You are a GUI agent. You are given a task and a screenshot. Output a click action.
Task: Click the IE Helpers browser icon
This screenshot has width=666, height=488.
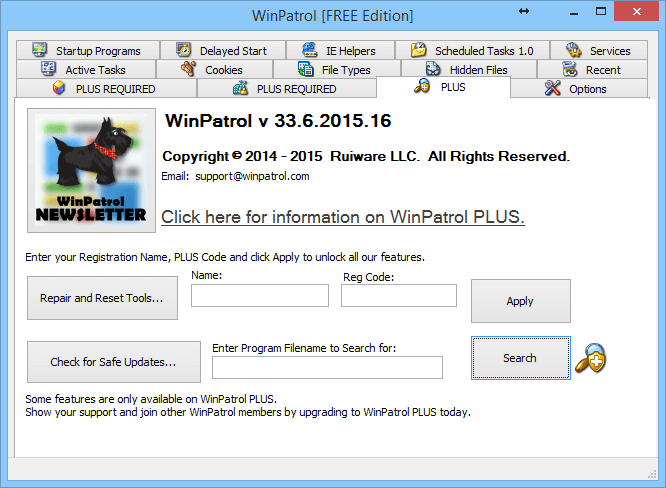(x=310, y=50)
